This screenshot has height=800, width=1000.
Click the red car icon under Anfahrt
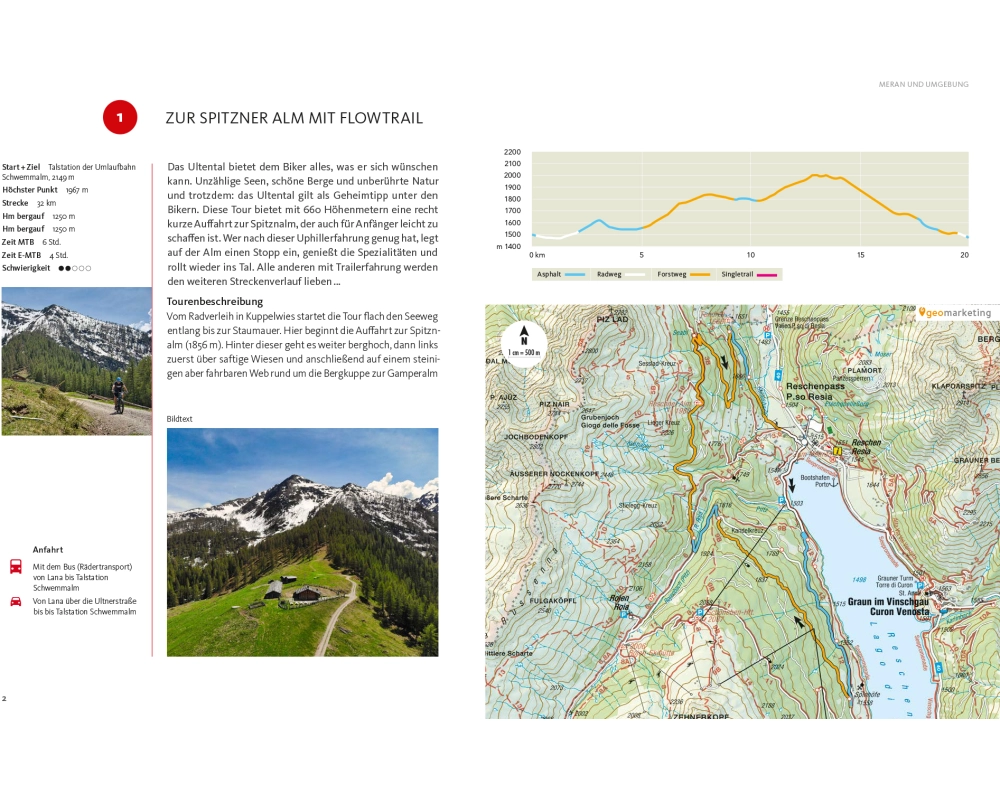click(x=16, y=602)
